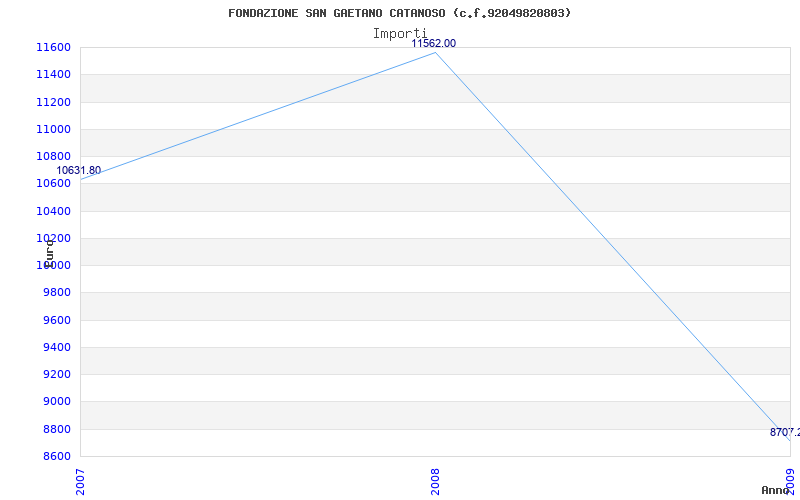
Task: Click the 'Anno' x-axis title
Action: point(775,490)
